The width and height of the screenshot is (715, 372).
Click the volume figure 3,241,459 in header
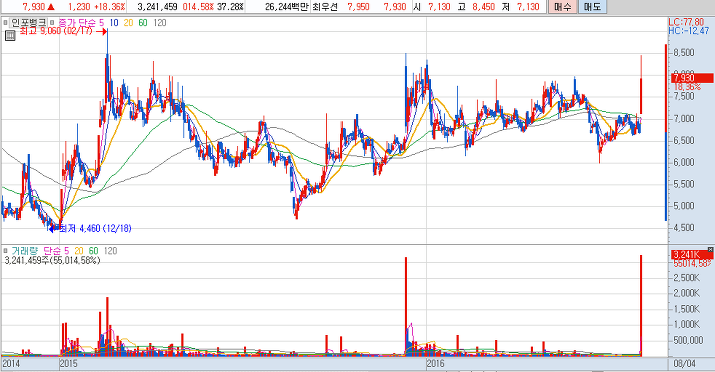[157, 7]
